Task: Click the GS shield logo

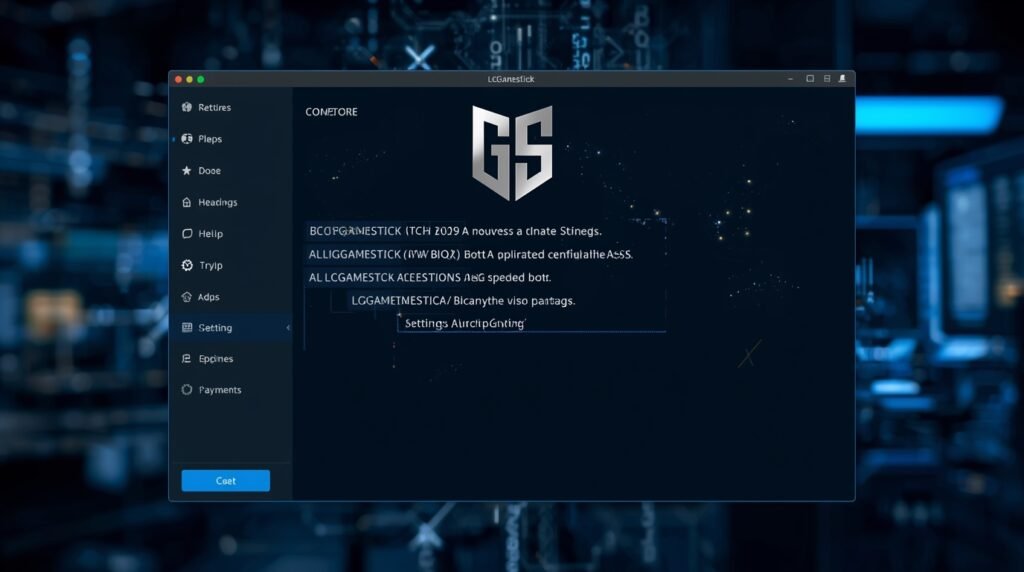Action: click(x=512, y=152)
